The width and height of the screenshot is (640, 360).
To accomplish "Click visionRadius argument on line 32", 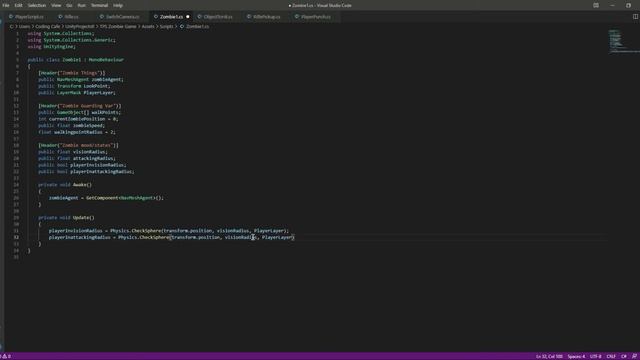I will (241, 237).
